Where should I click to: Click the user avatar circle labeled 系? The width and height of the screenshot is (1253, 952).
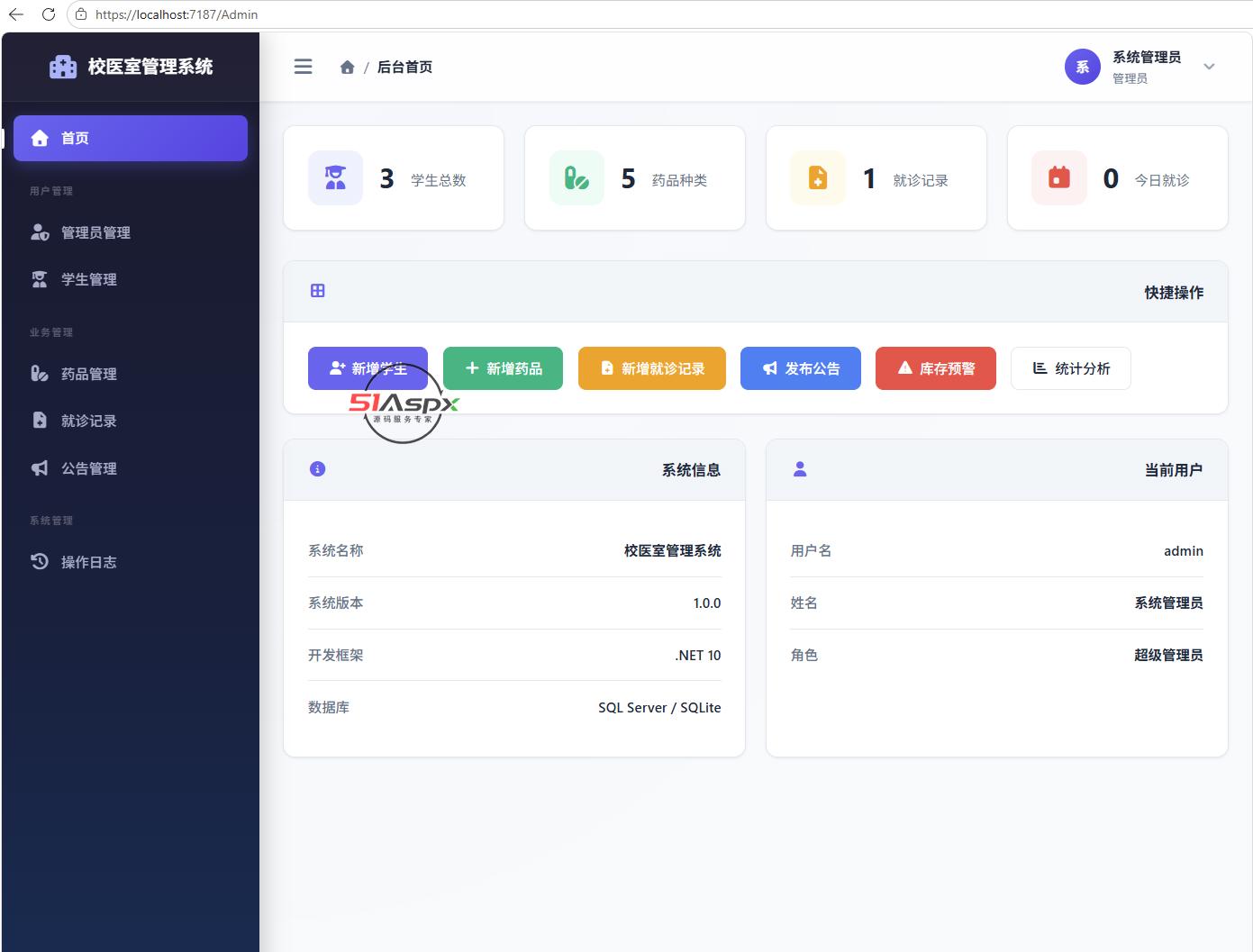(x=1083, y=67)
